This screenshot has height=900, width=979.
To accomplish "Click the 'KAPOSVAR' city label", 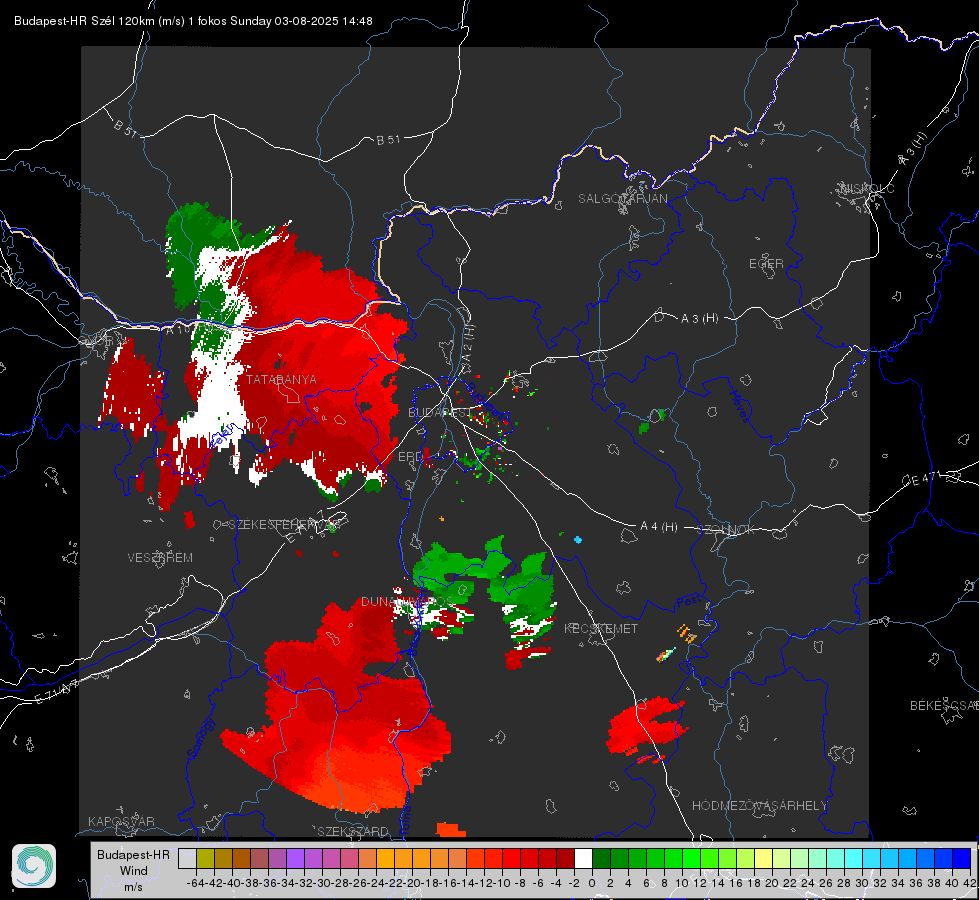I will pyautogui.click(x=121, y=821).
